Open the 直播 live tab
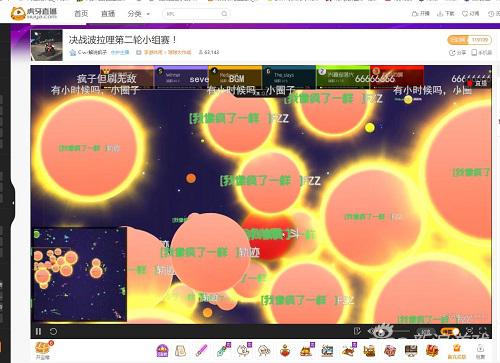 pyautogui.click(x=108, y=14)
